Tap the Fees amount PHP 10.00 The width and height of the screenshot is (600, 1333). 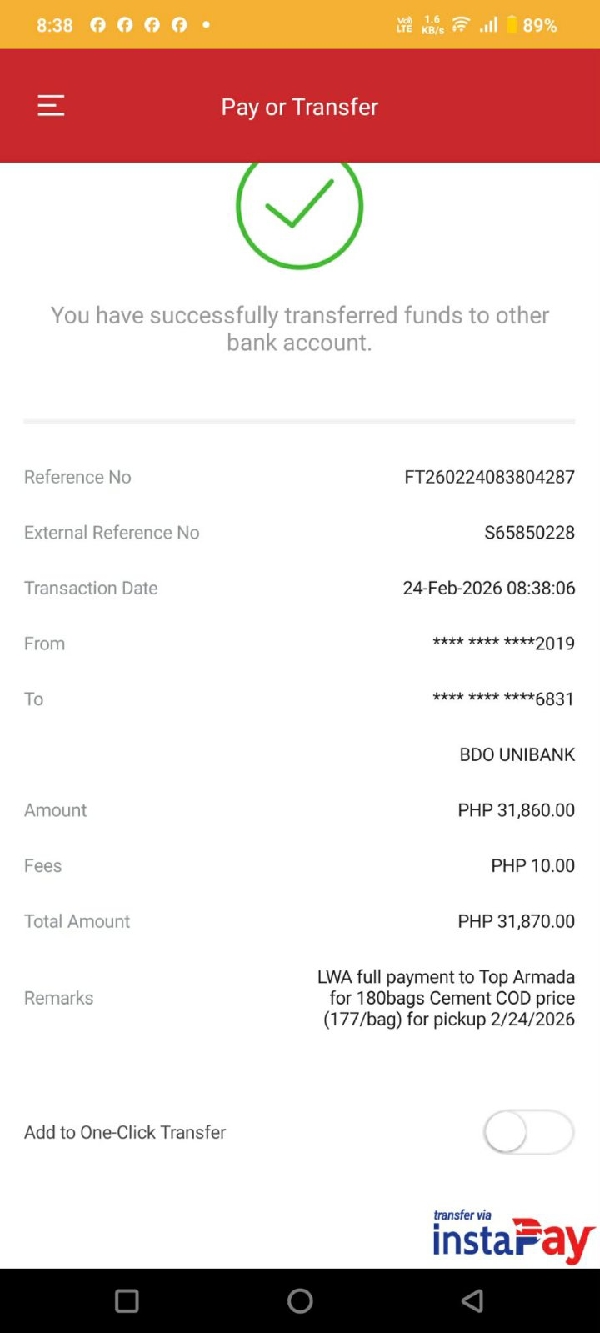click(532, 866)
